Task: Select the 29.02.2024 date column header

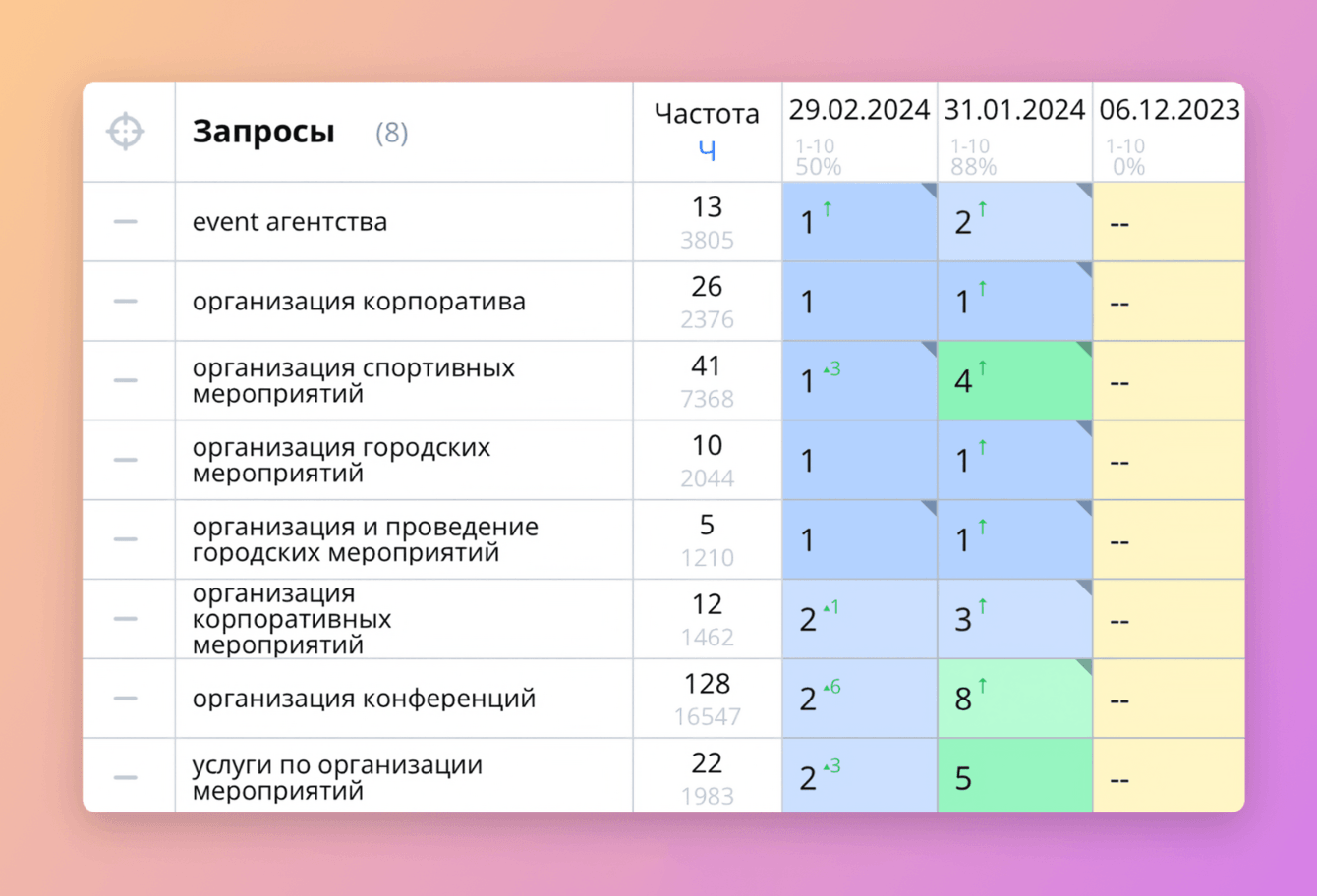Action: tap(859, 109)
